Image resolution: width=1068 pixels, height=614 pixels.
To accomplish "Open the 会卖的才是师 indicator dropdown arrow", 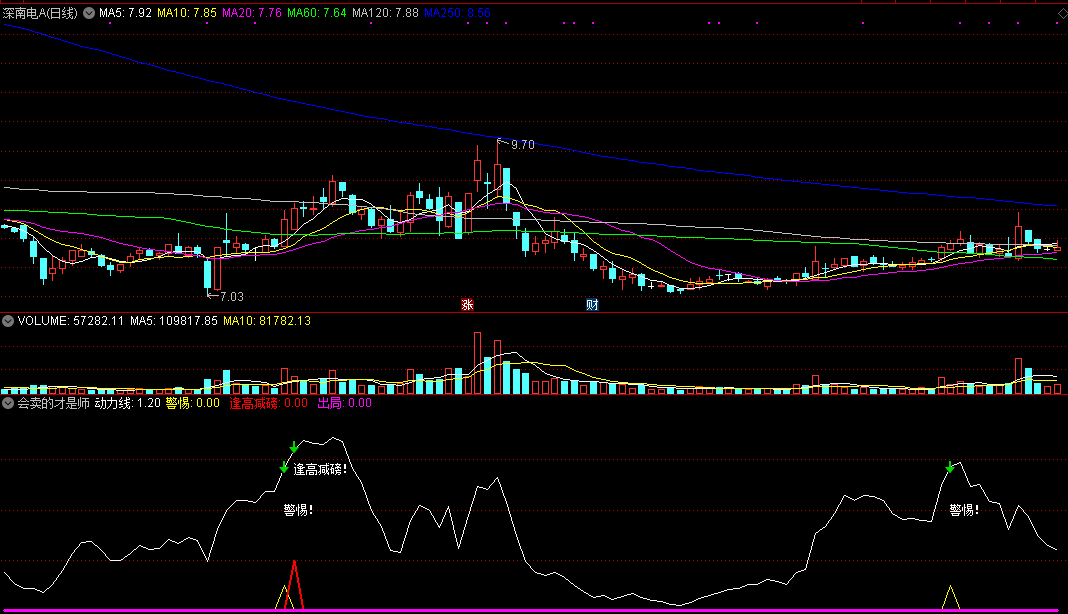I will 8,403.
